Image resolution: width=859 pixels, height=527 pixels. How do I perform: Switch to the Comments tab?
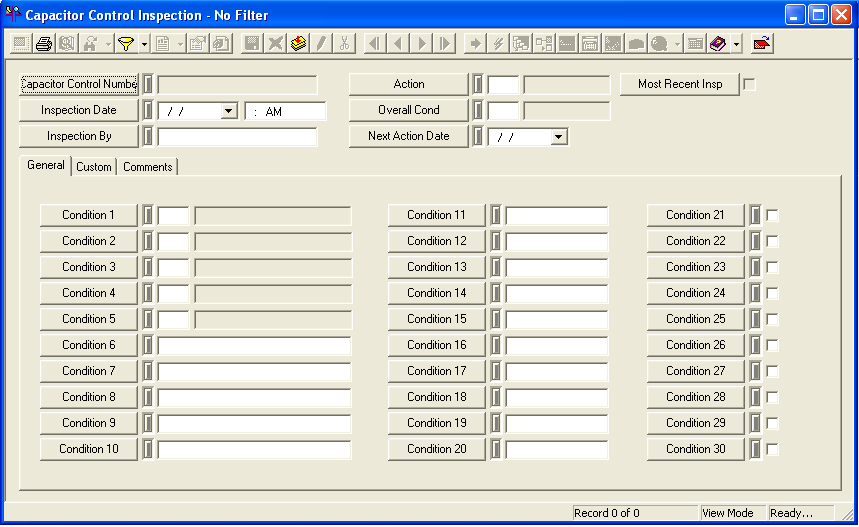(147, 167)
